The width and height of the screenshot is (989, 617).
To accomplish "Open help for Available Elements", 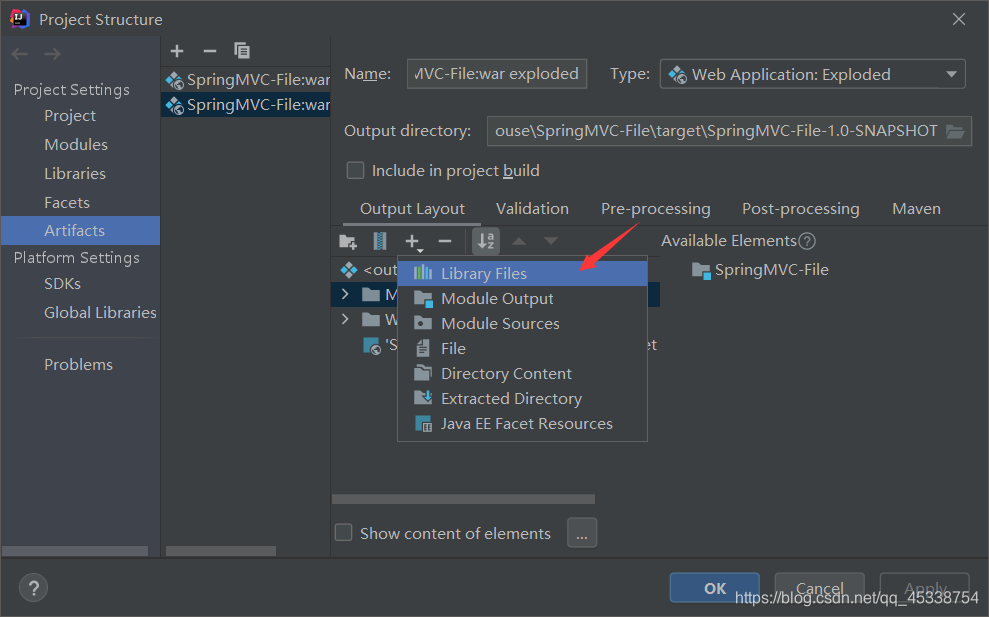I will pos(807,241).
